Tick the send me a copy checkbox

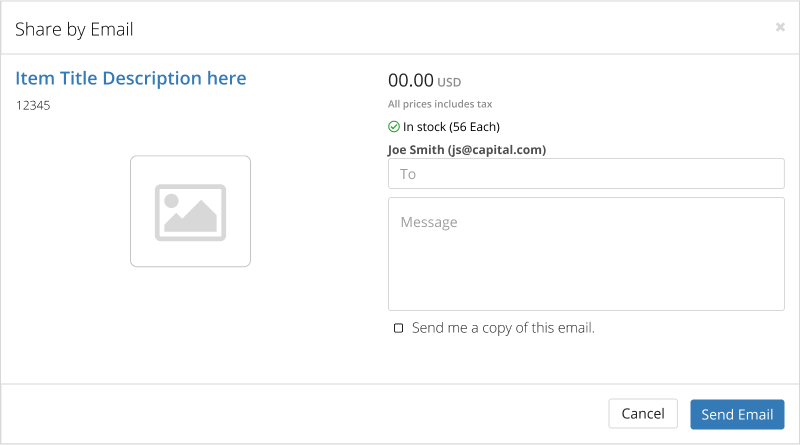pos(398,328)
